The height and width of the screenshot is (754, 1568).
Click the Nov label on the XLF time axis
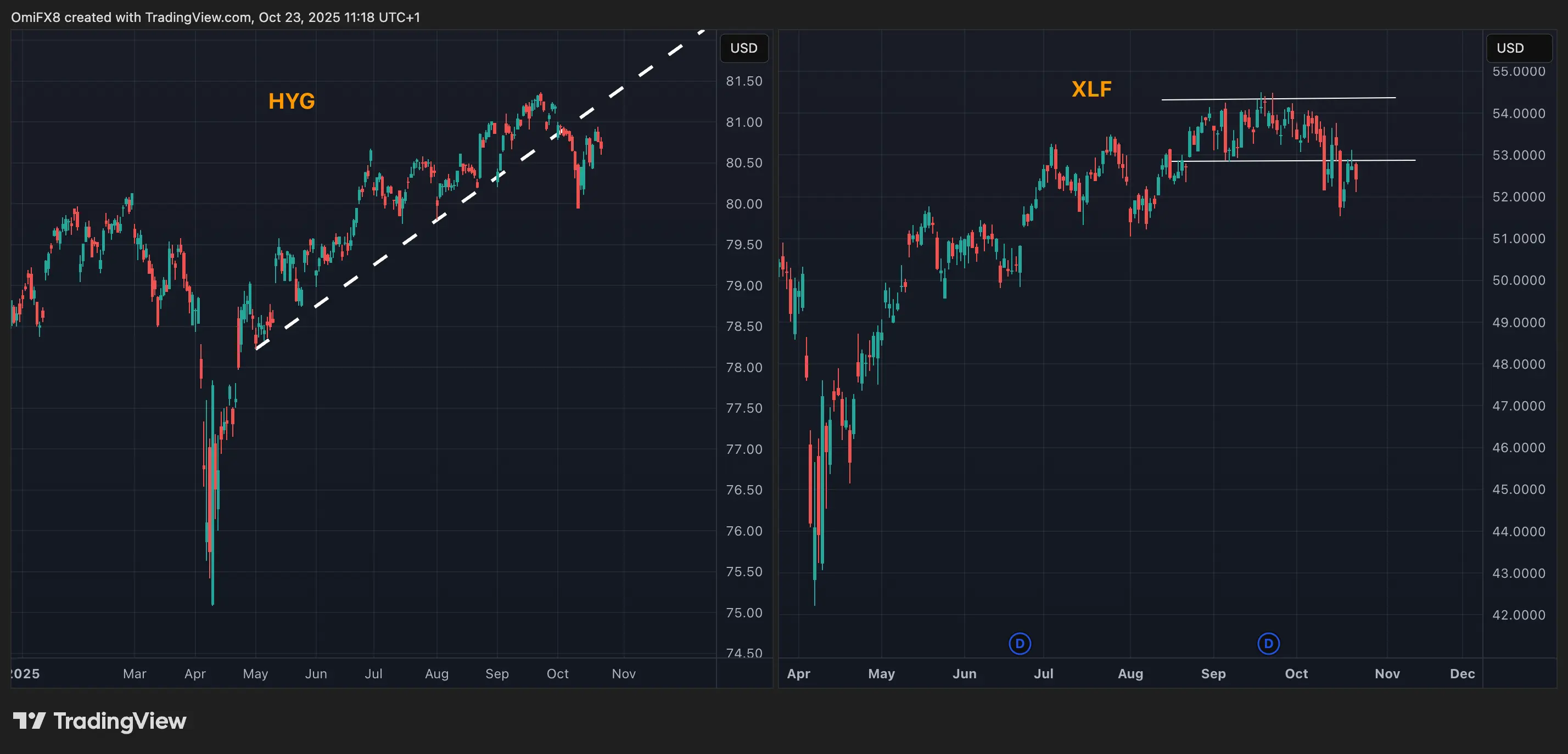pyautogui.click(x=1387, y=674)
